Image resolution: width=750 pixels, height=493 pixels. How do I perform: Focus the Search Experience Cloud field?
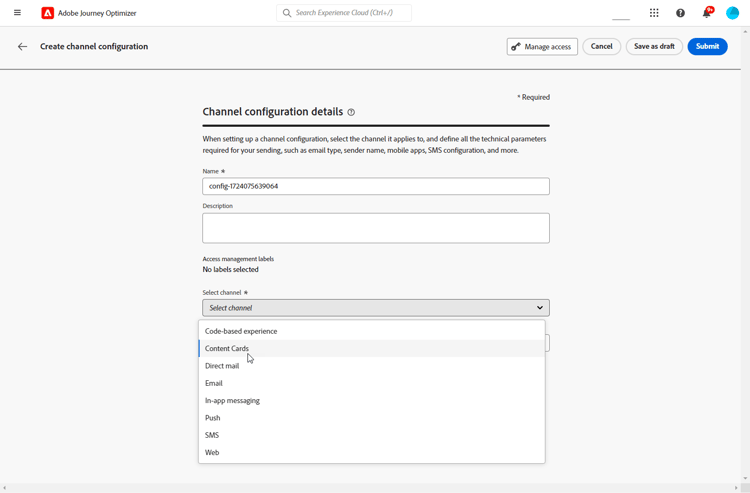pos(350,13)
